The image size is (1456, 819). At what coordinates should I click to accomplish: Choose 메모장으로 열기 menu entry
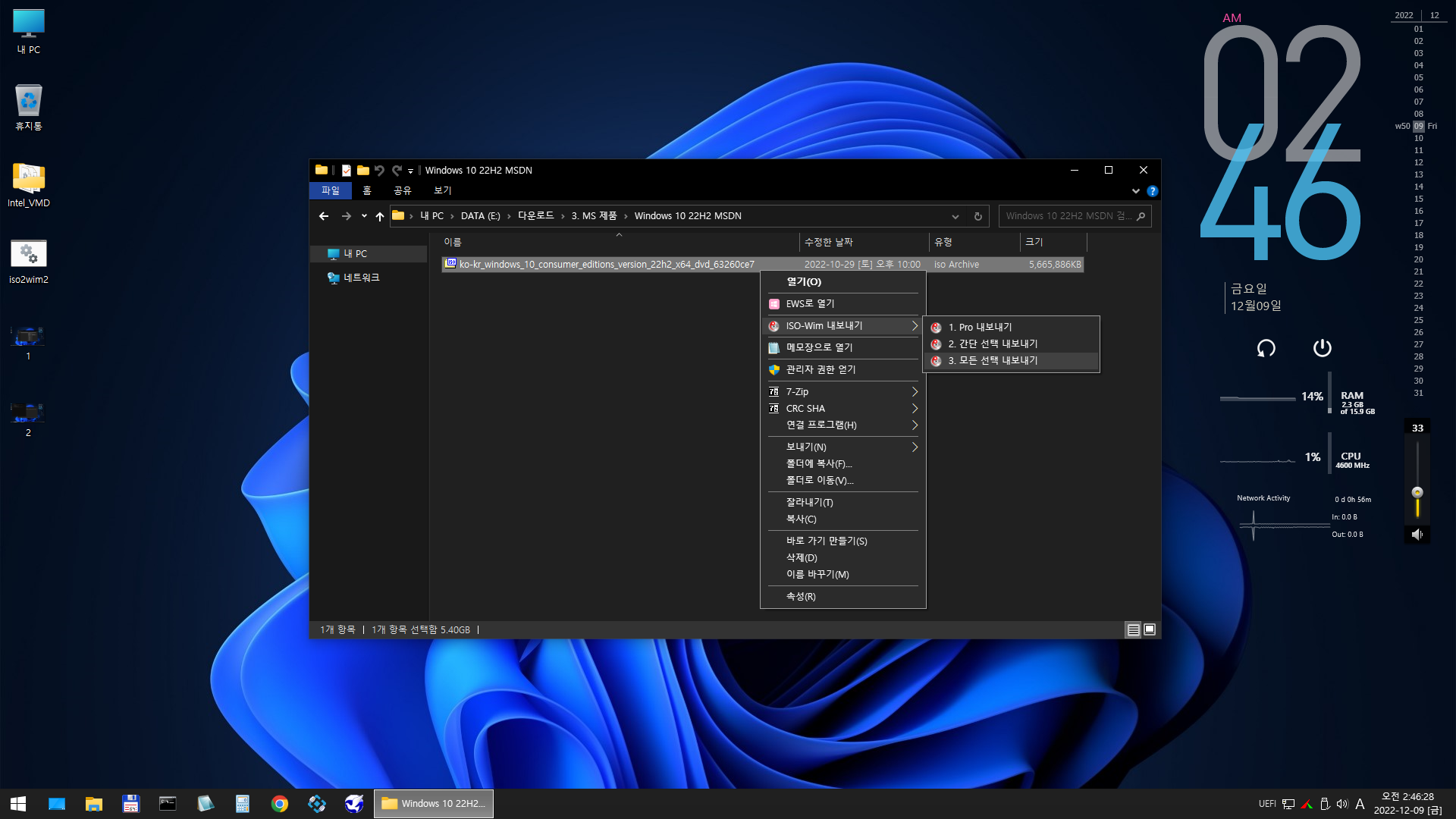point(843,348)
